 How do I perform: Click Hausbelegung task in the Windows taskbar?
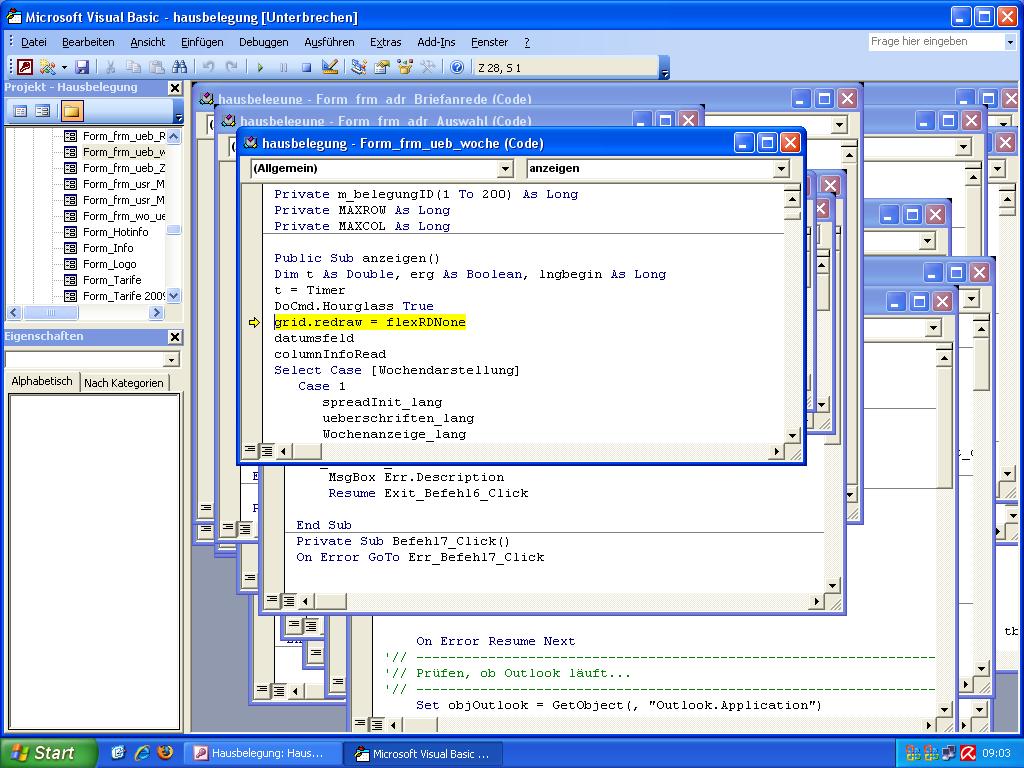tap(263, 753)
